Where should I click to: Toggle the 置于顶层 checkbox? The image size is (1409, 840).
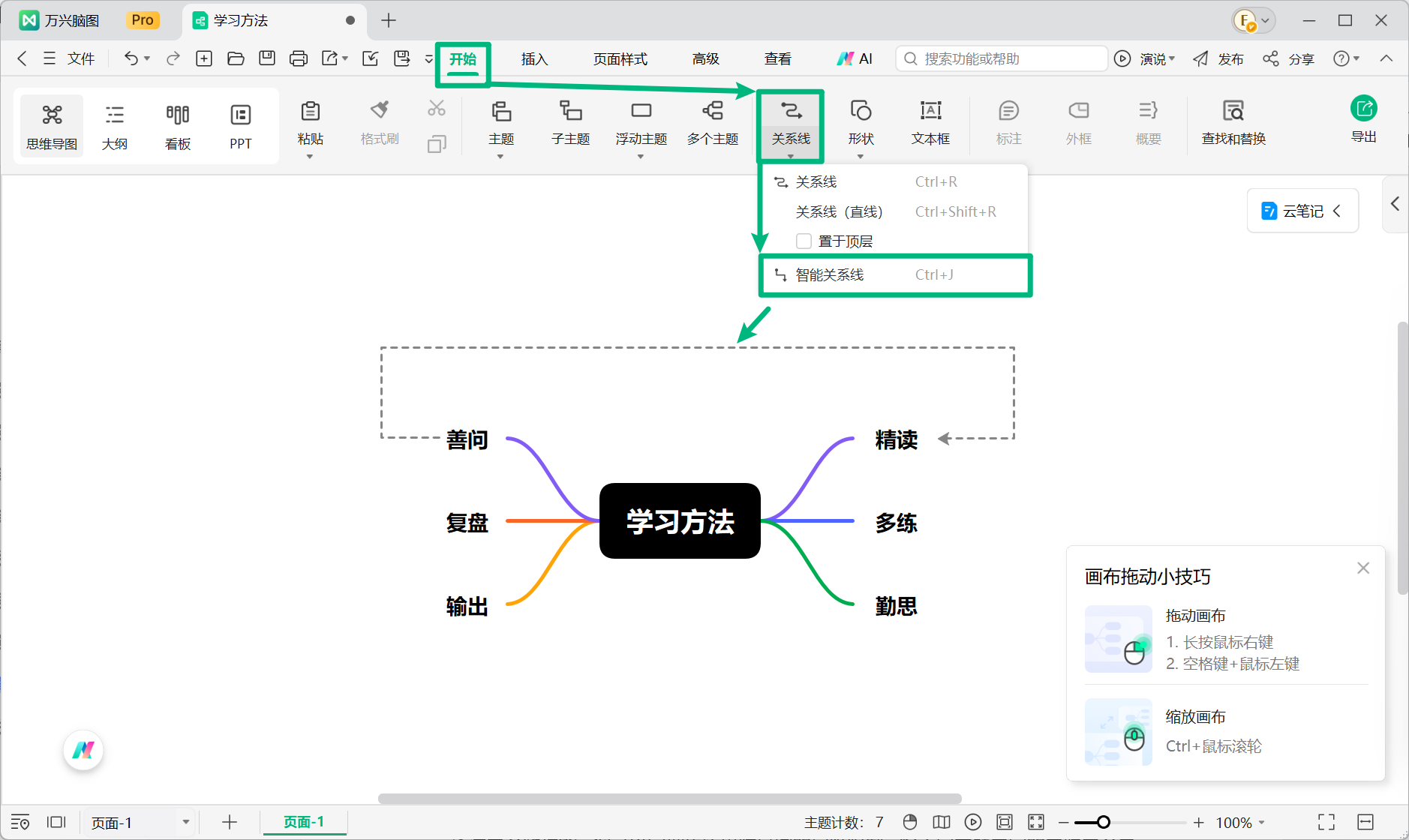click(804, 241)
